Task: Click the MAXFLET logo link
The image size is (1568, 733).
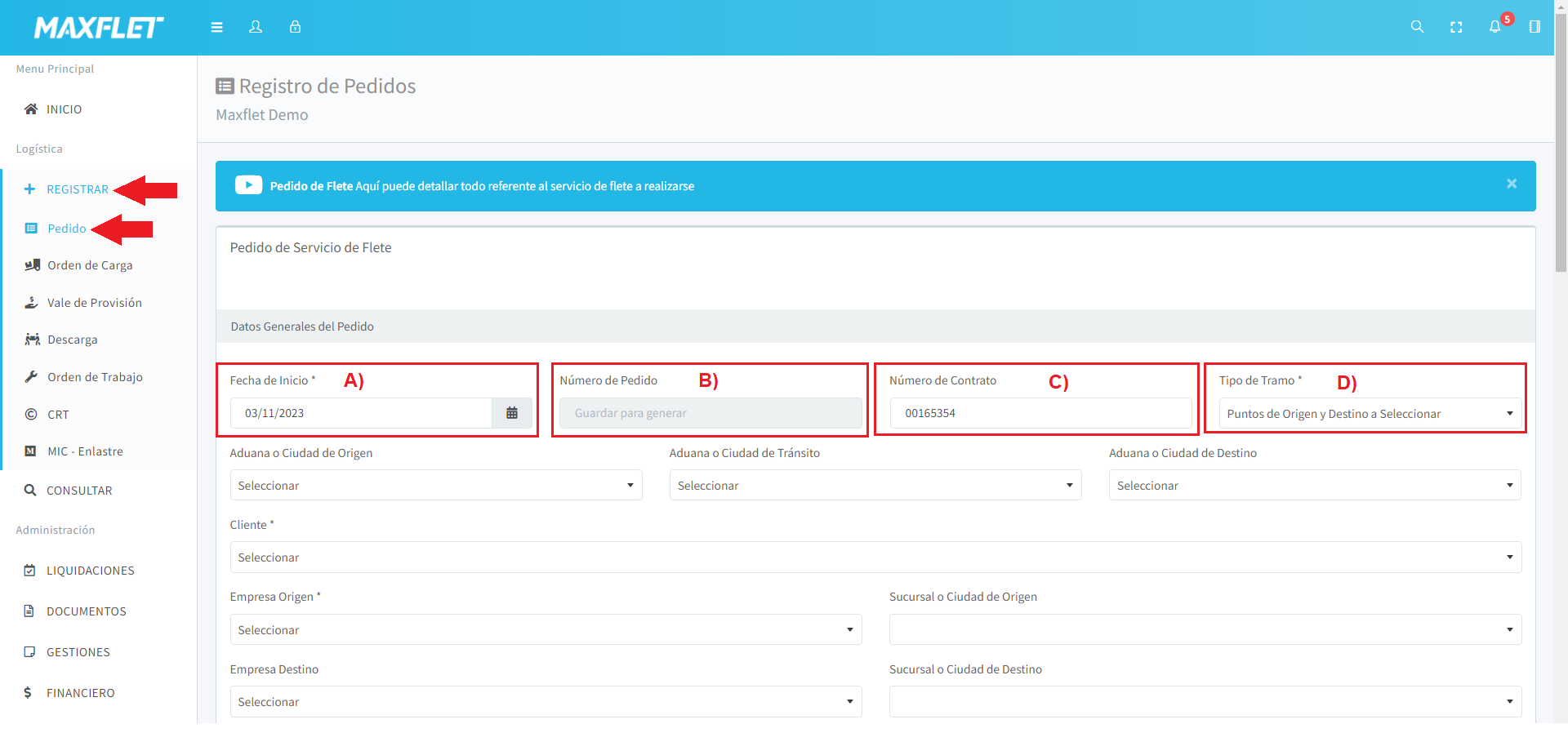Action: pyautogui.click(x=99, y=28)
